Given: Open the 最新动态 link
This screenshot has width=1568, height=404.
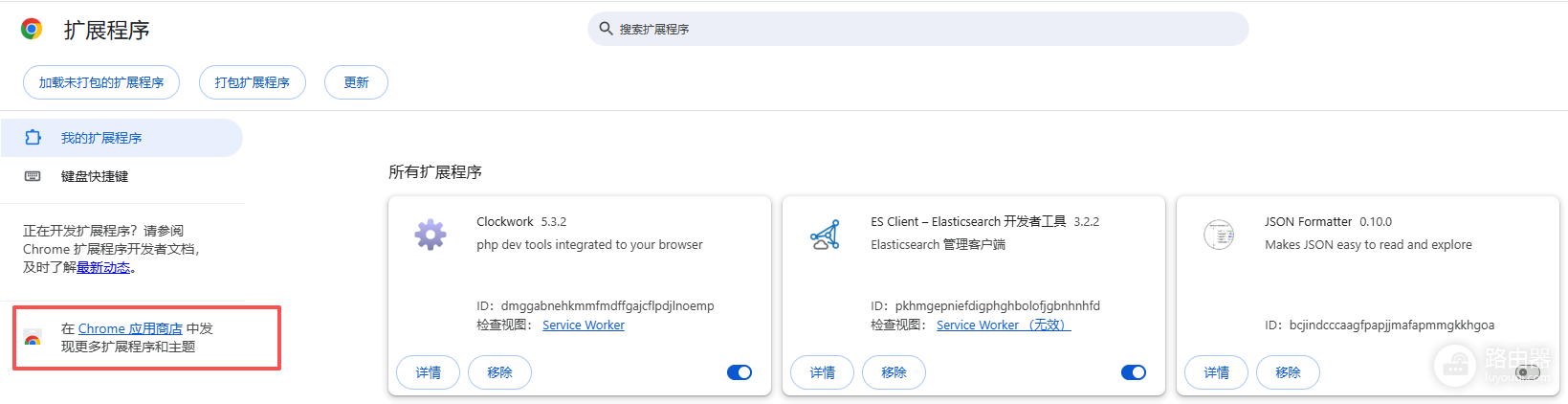Looking at the screenshot, I should [103, 268].
